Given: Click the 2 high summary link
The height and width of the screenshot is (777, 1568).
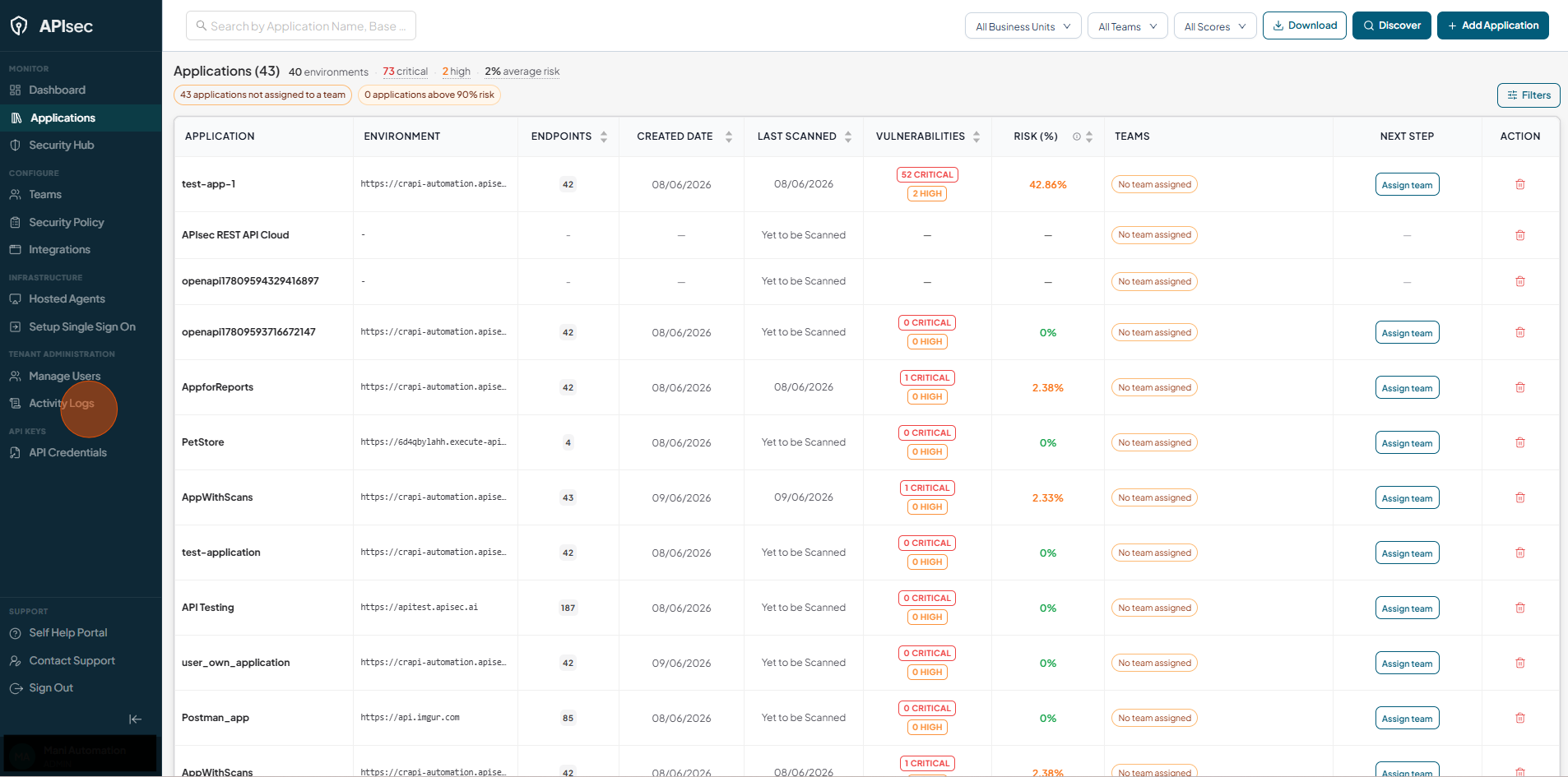Looking at the screenshot, I should (x=457, y=72).
